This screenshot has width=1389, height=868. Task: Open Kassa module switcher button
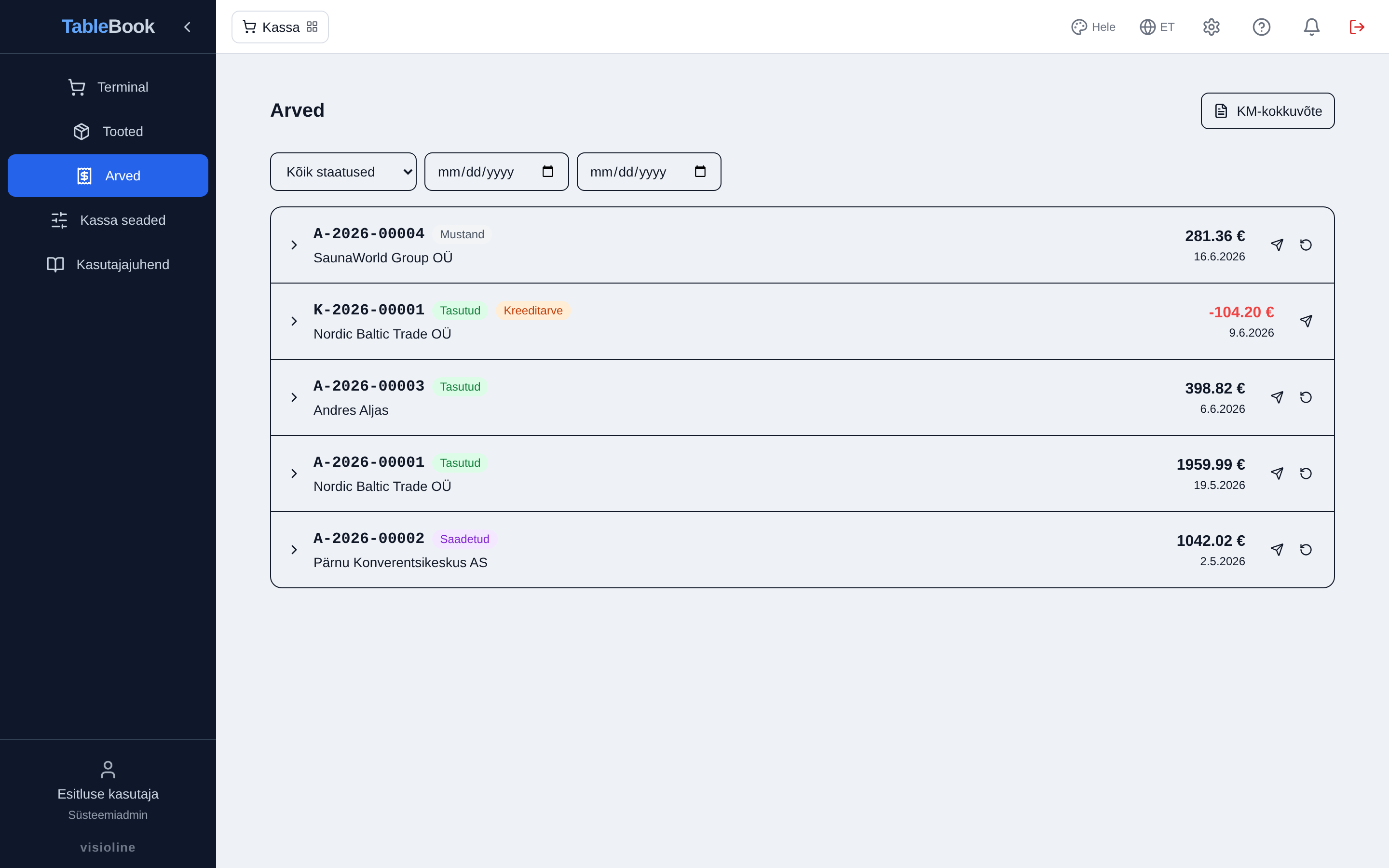[x=280, y=27]
